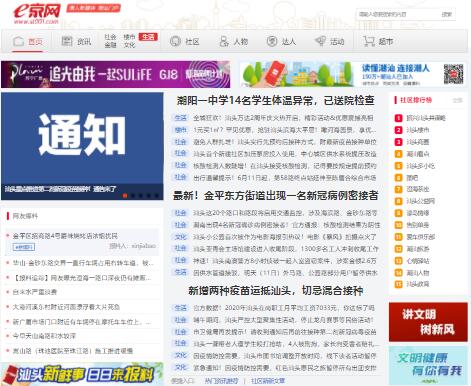
Task: Open the 金融 sub-category link
Action: (x=110, y=45)
